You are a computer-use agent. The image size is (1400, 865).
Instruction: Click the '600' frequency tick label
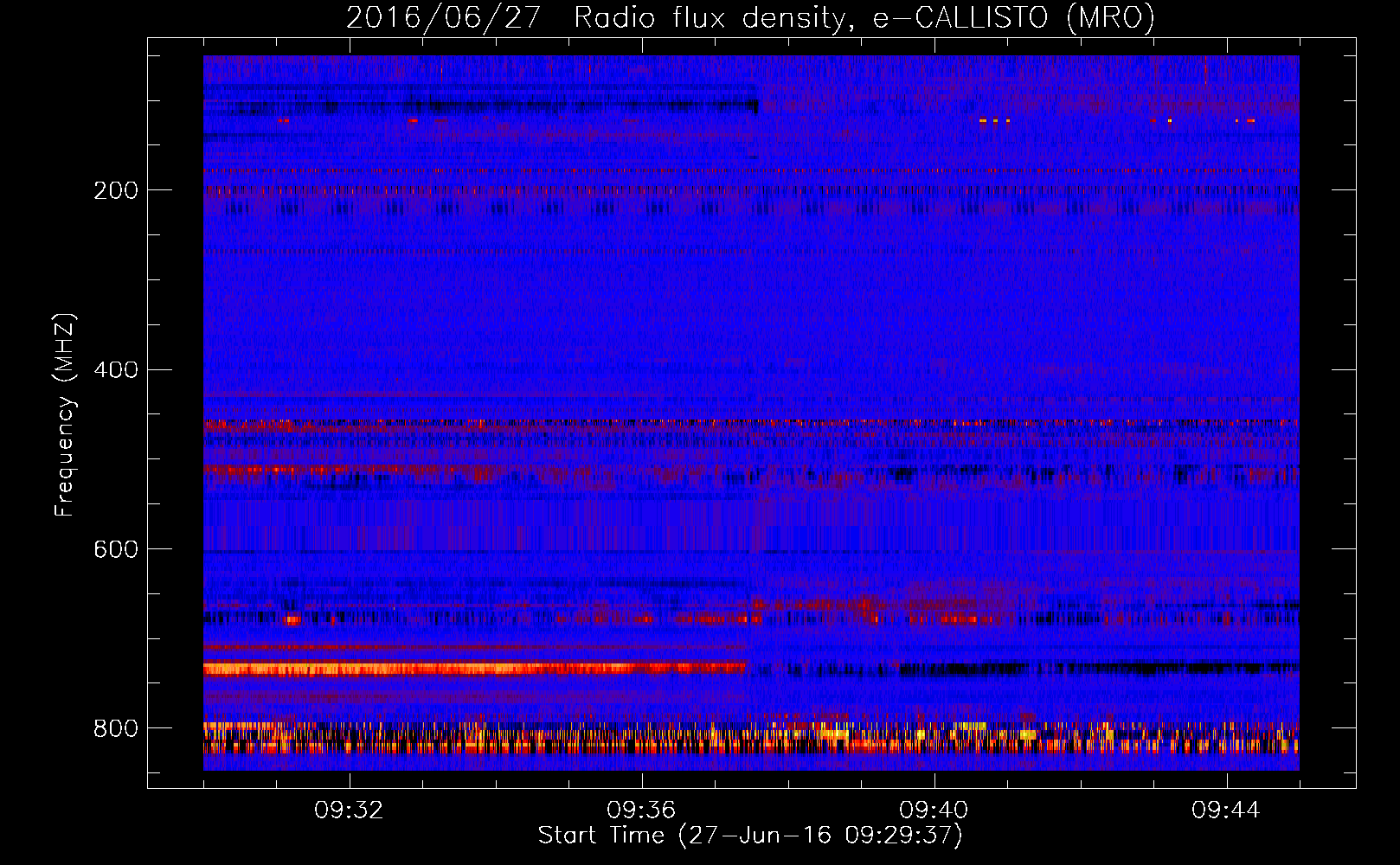pos(115,550)
